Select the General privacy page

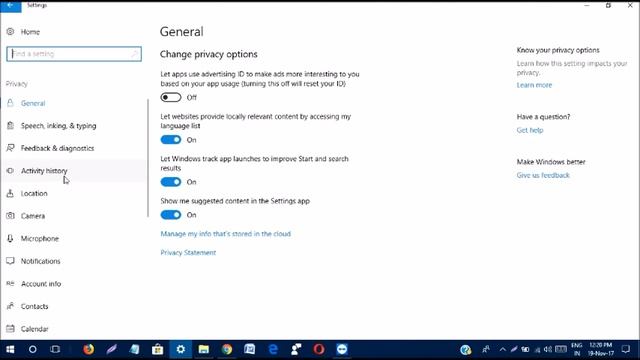click(x=33, y=103)
